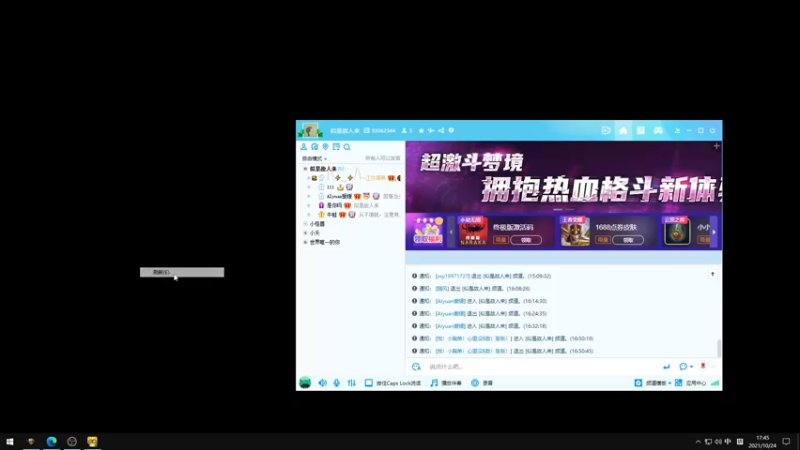Click the plus icon on banner corner
Screen dimensions: 800x450
point(716,146)
